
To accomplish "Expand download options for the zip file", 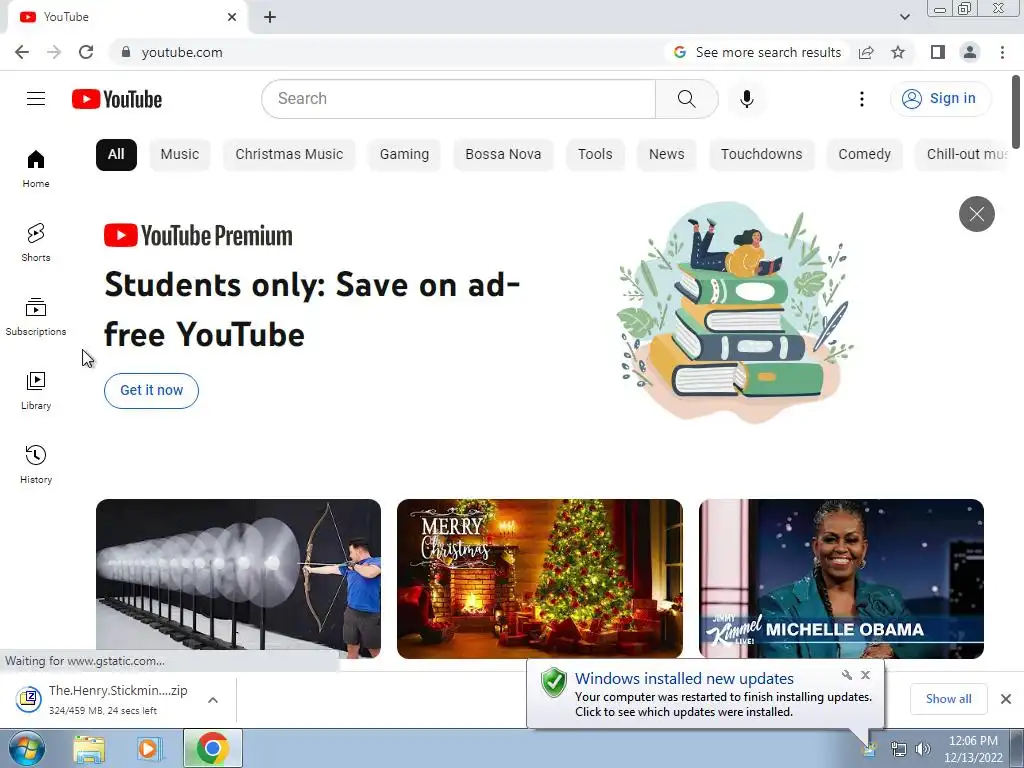I will pyautogui.click(x=213, y=700).
